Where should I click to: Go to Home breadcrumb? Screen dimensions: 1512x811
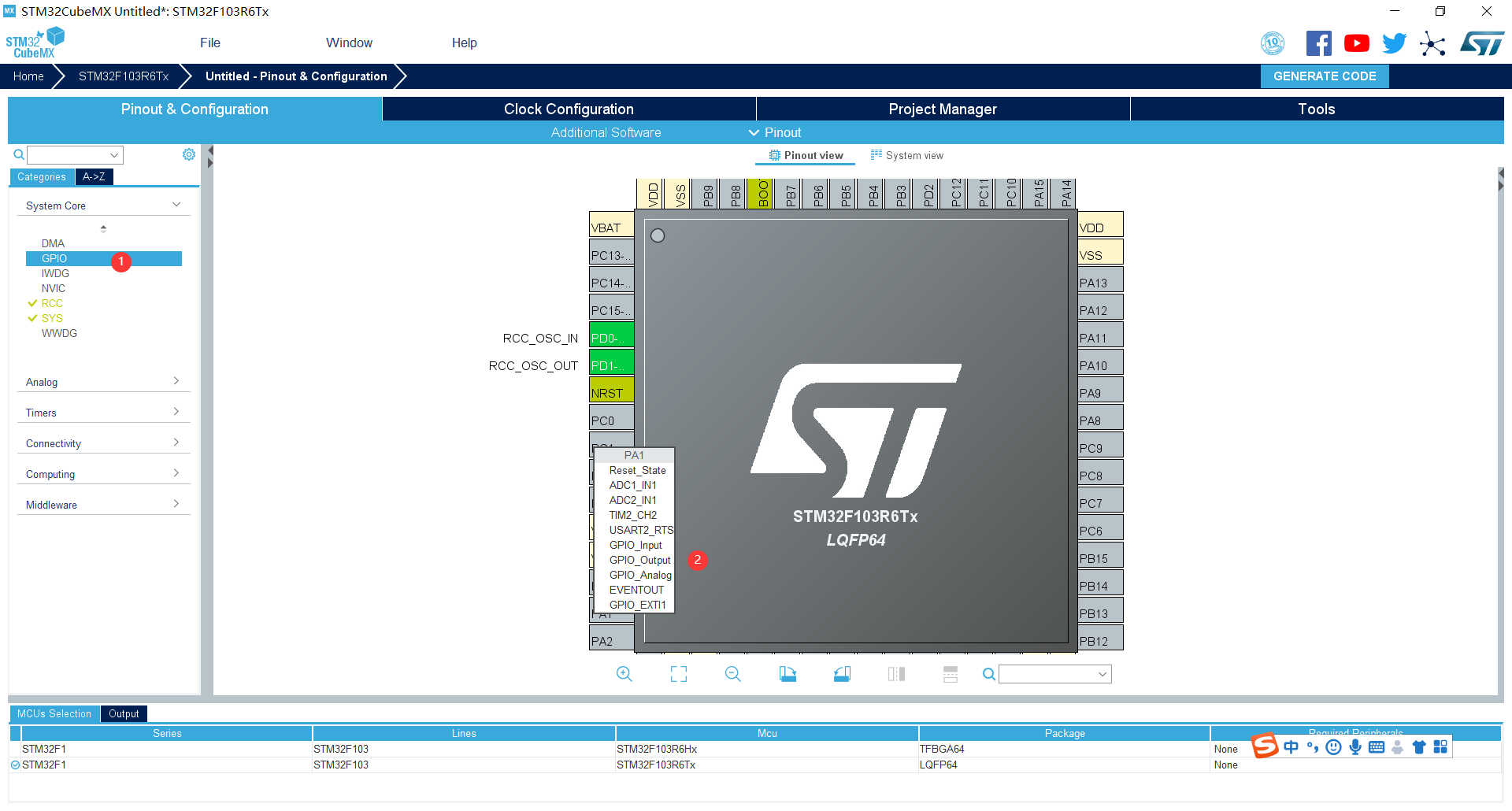point(28,76)
